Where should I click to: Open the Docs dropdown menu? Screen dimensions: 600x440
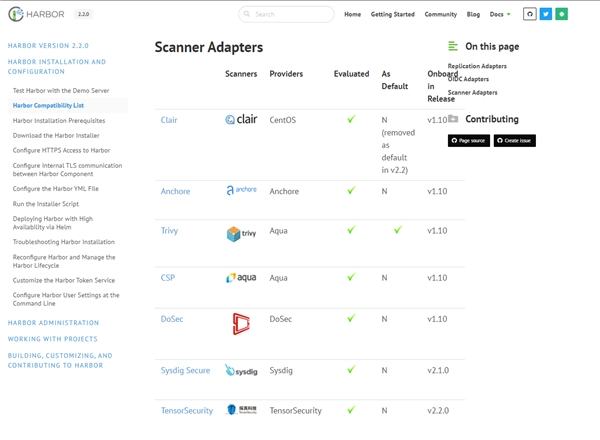point(501,15)
